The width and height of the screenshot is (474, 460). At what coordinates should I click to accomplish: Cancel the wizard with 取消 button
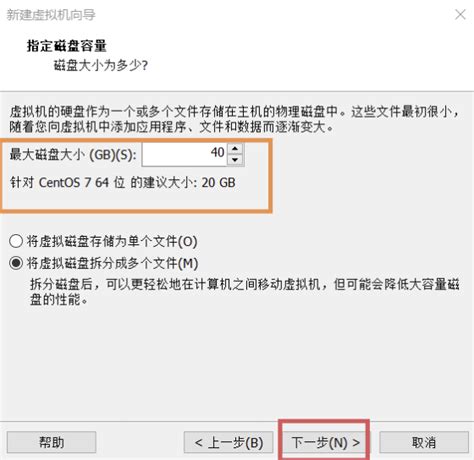coord(424,442)
